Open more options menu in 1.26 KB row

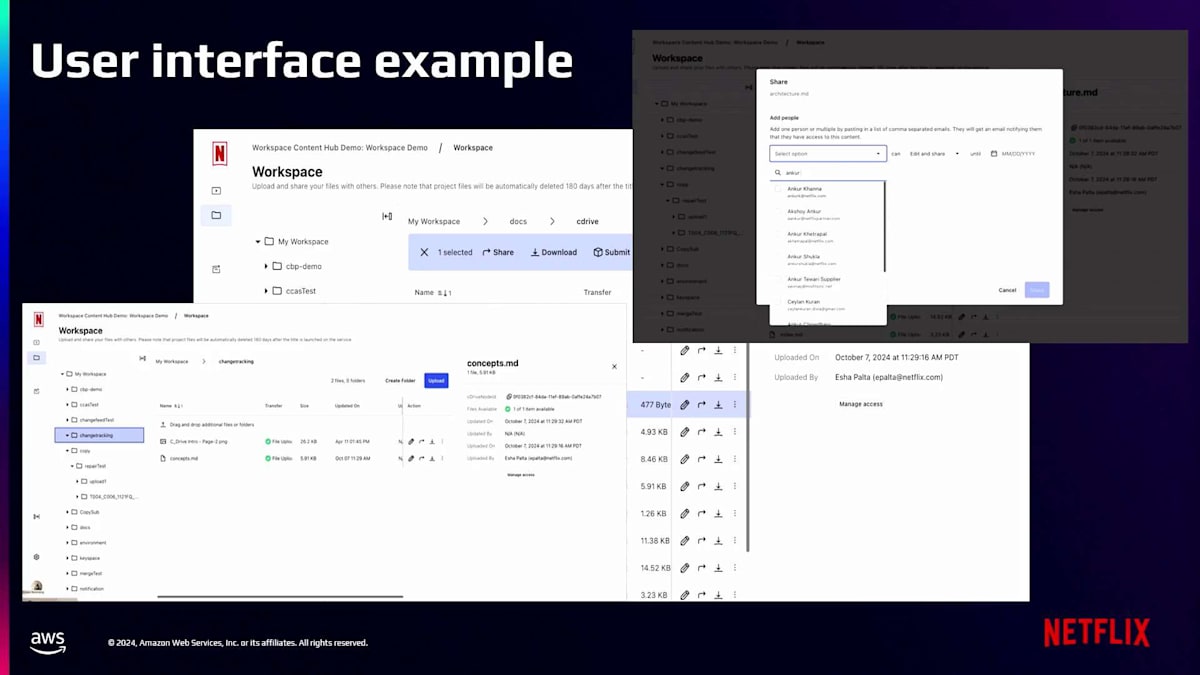pos(735,513)
